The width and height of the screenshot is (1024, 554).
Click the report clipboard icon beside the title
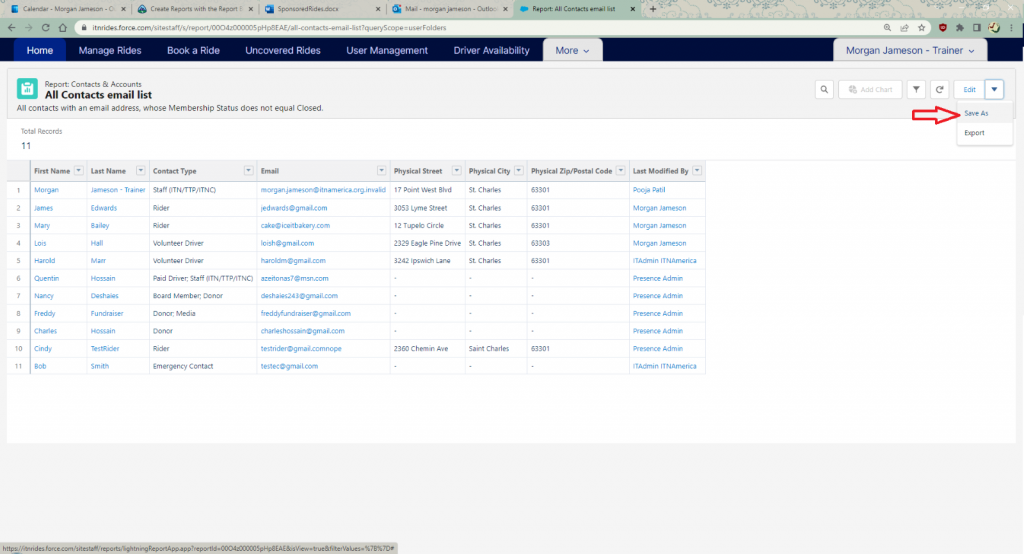tap(28, 89)
